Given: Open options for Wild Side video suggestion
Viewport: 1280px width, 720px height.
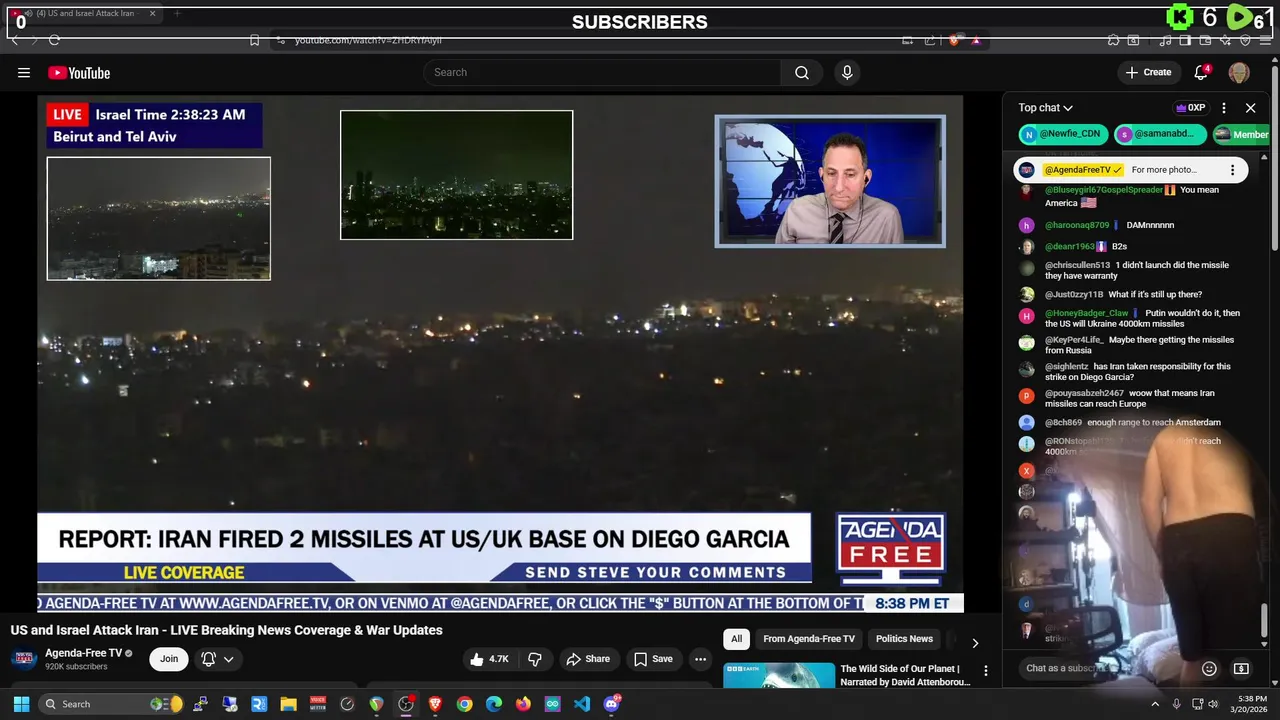Looking at the screenshot, I should tap(985, 671).
